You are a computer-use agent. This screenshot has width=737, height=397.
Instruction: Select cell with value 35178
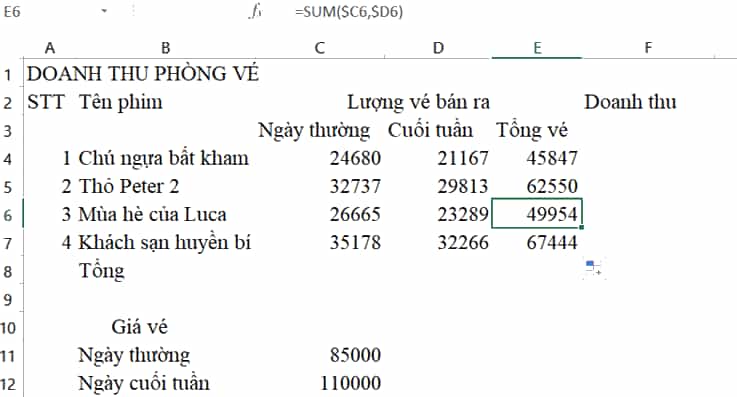355,243
